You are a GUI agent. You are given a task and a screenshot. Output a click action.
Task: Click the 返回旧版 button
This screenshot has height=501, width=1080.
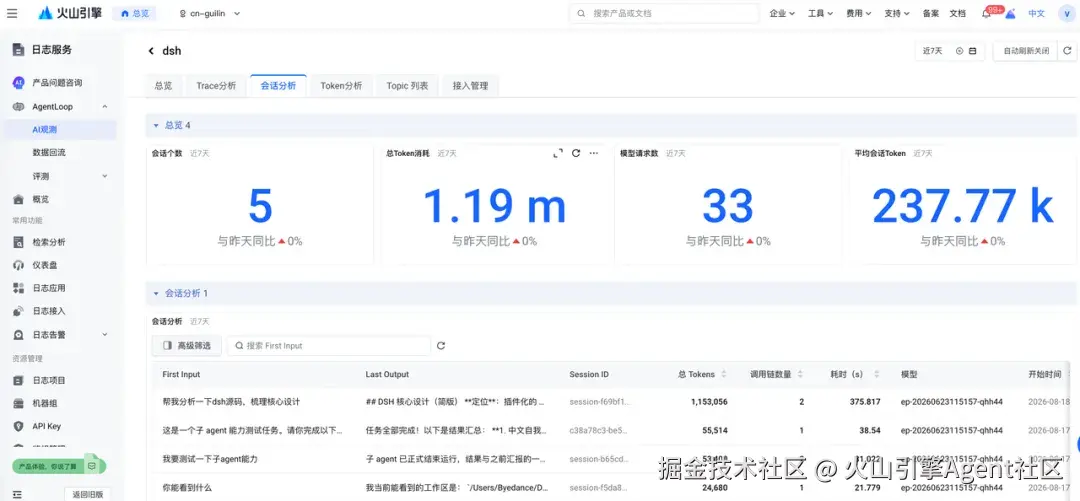[x=87, y=493]
